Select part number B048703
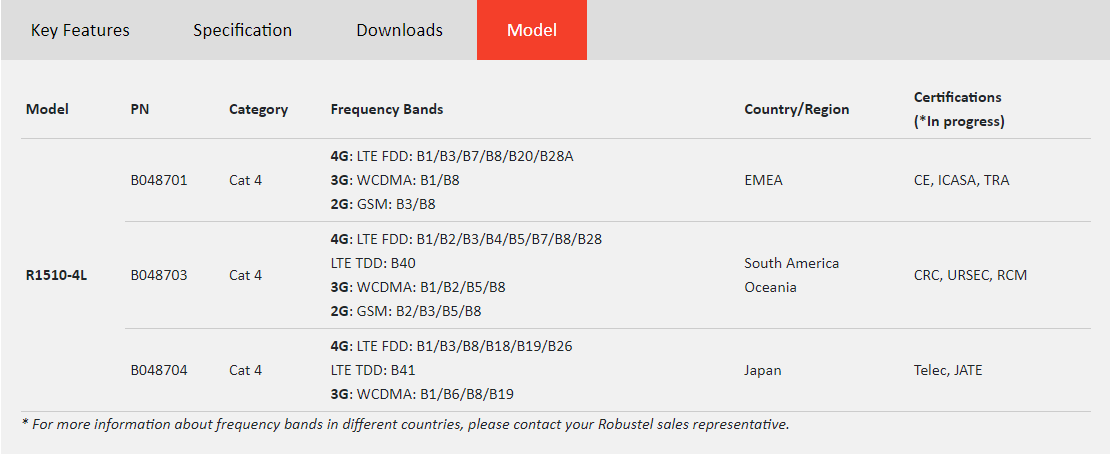 click(x=158, y=275)
